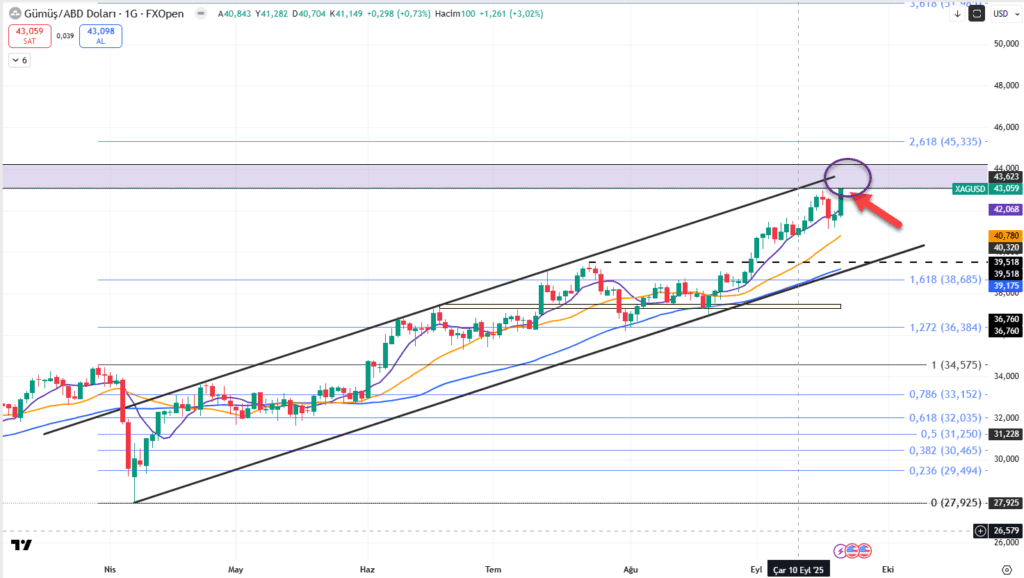Click the silver symbol logo icon
Viewport: 1024px width, 578px height.
coord(15,13)
